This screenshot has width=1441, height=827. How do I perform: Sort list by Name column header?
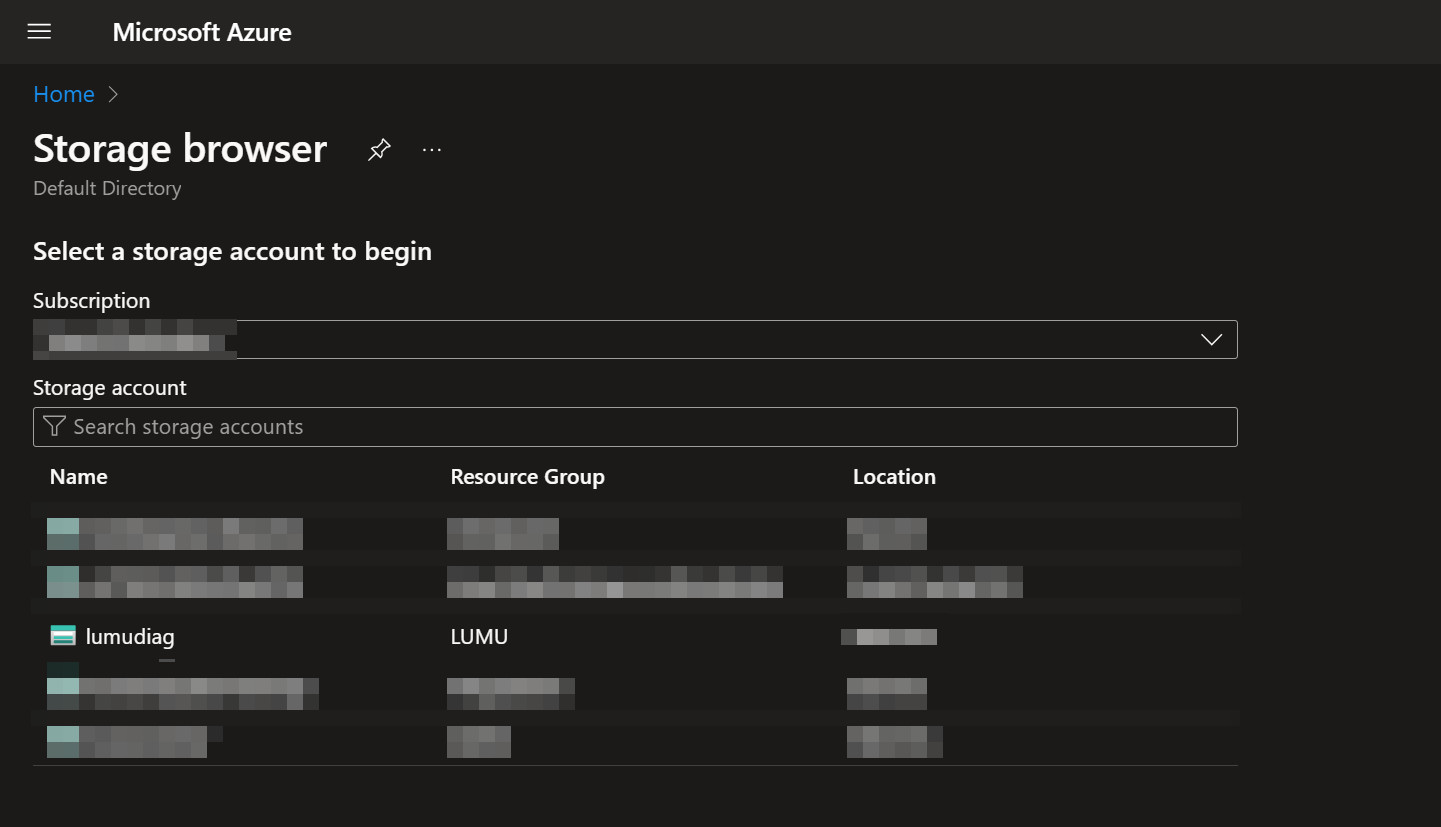[79, 477]
